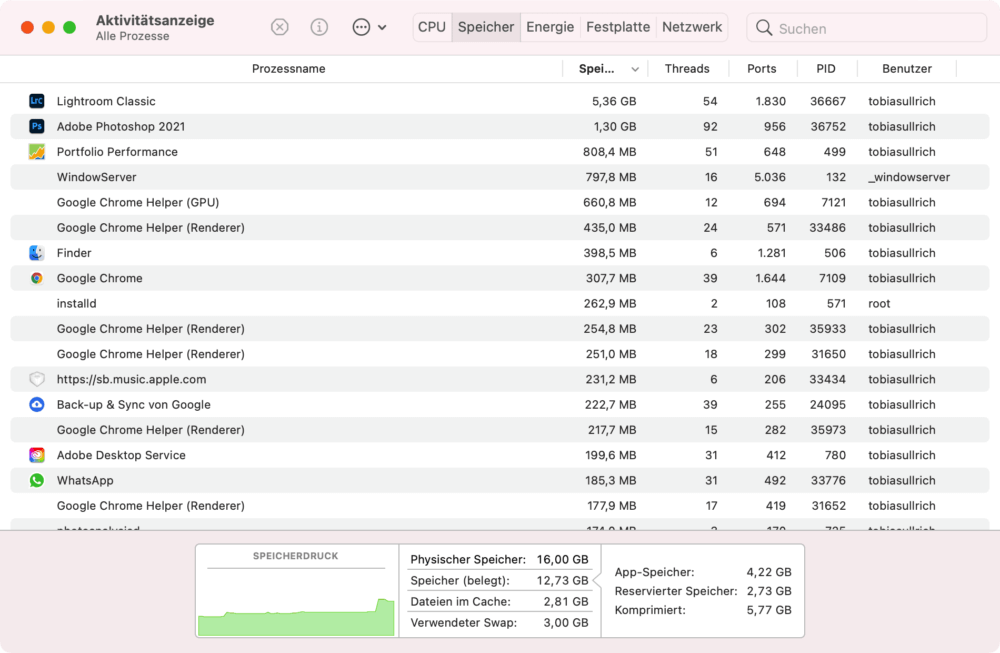Sort by the Spei... memory column header

(x=596, y=69)
